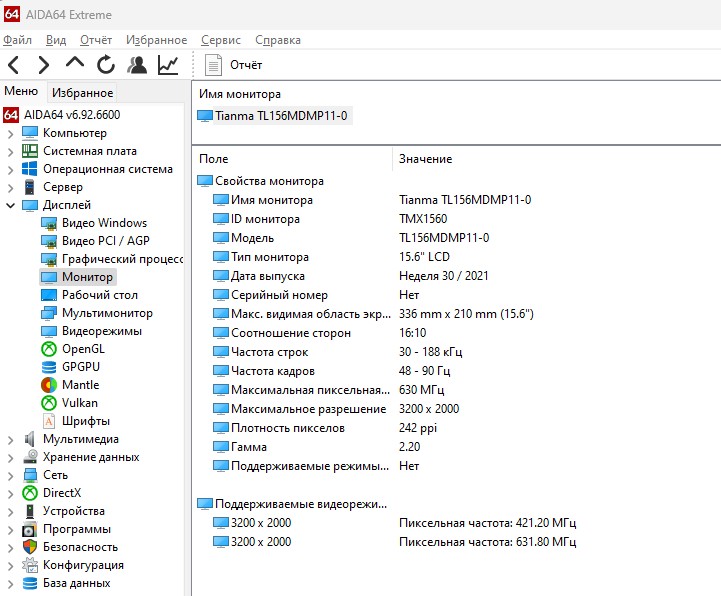This screenshot has width=721, height=596.
Task: Open the user management icon
Action: 137,65
